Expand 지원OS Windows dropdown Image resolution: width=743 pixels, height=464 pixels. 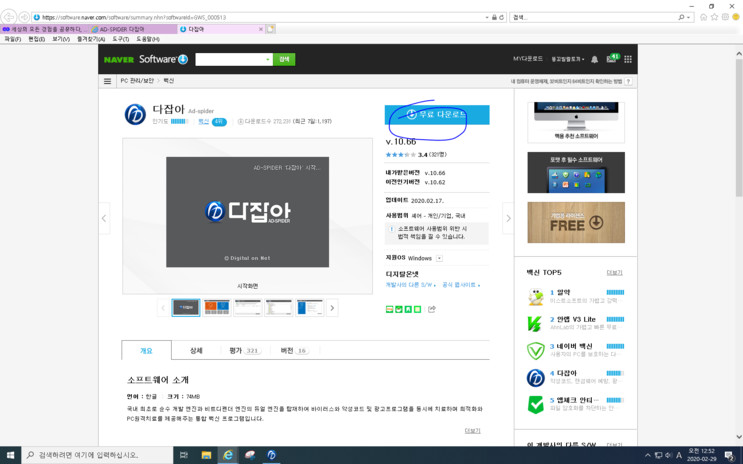pos(439,258)
